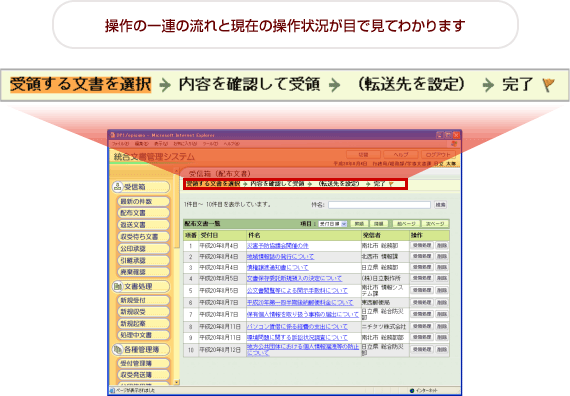Viewport: 570px width, 396px height.
Task: Click the page icon in status bar
Action: (x=112, y=391)
